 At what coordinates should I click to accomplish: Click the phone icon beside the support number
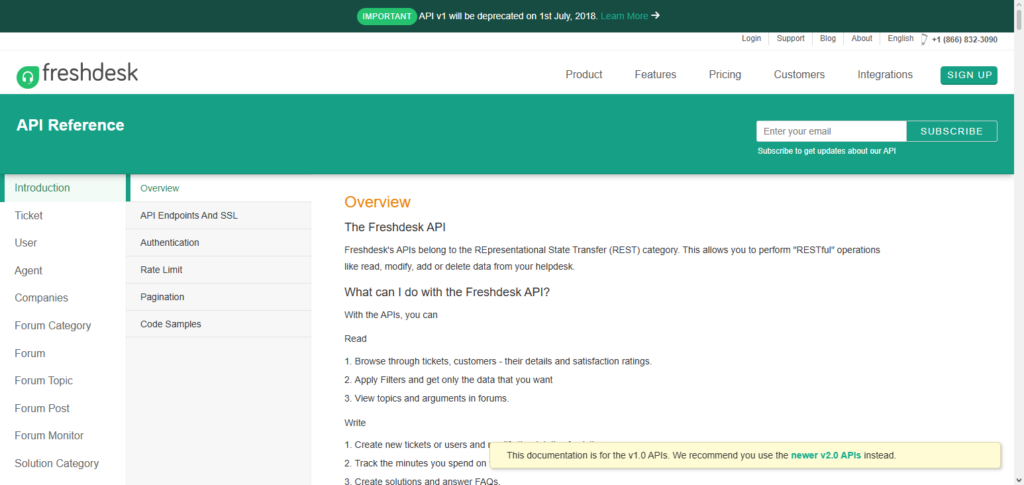[923, 39]
